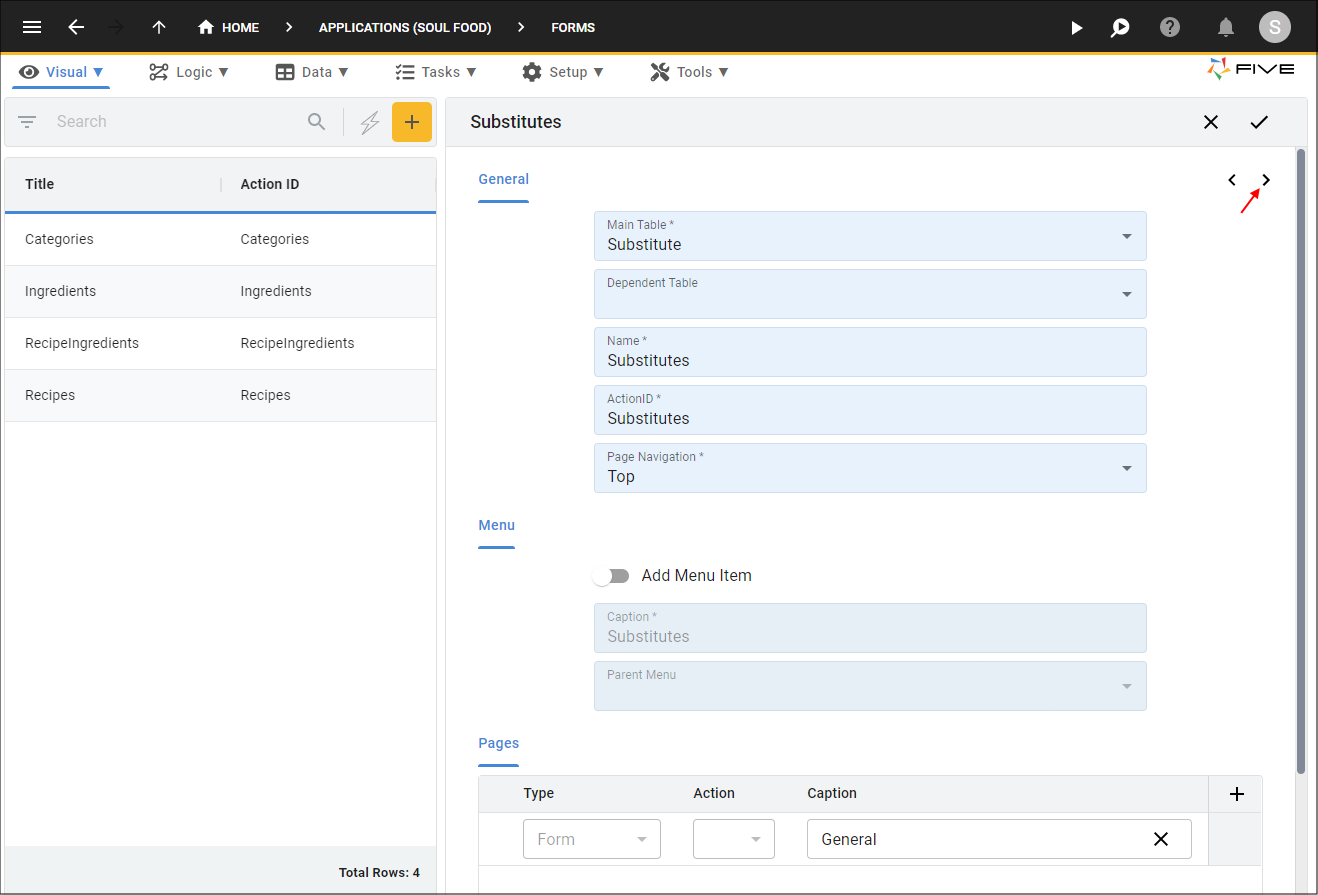Click the Home house icon in the breadcrumb
Image resolution: width=1318 pixels, height=895 pixels.
tap(206, 27)
